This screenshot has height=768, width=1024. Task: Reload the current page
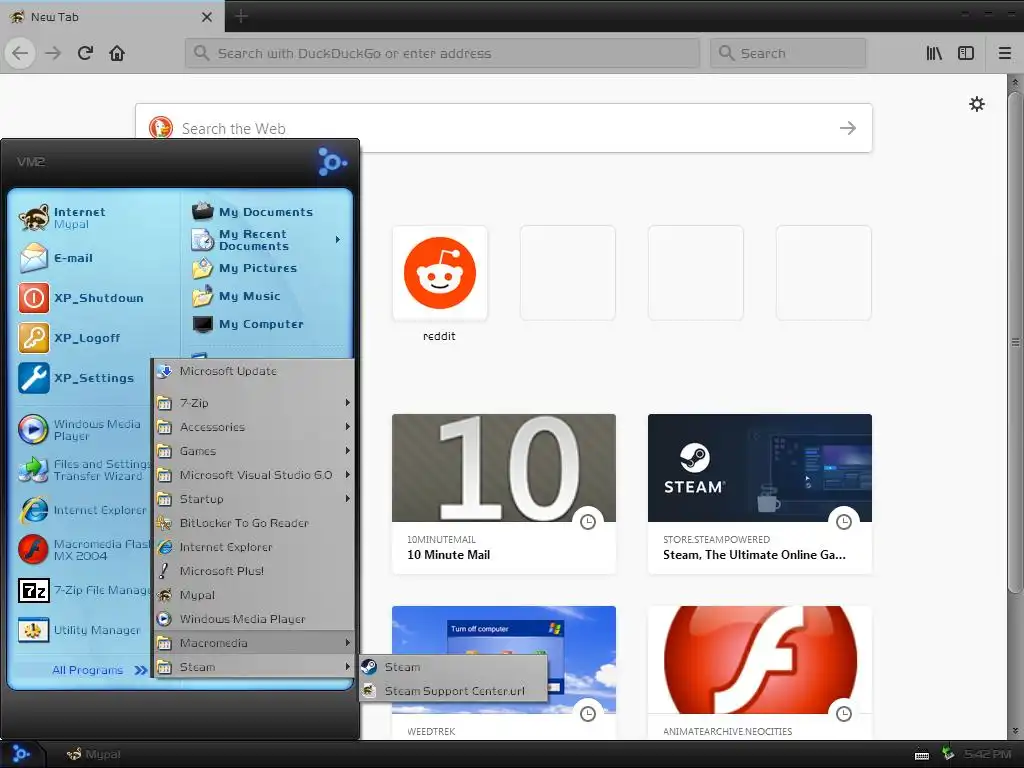(85, 53)
